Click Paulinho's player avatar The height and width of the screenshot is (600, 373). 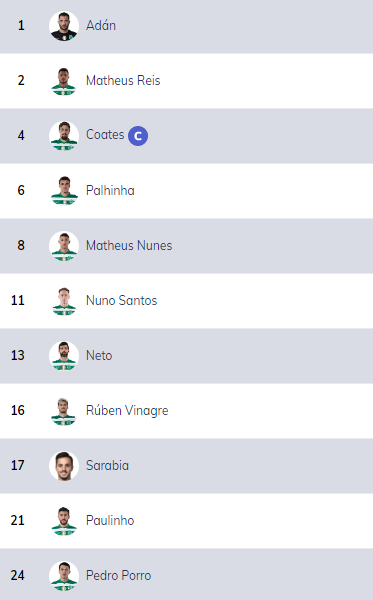click(x=64, y=521)
